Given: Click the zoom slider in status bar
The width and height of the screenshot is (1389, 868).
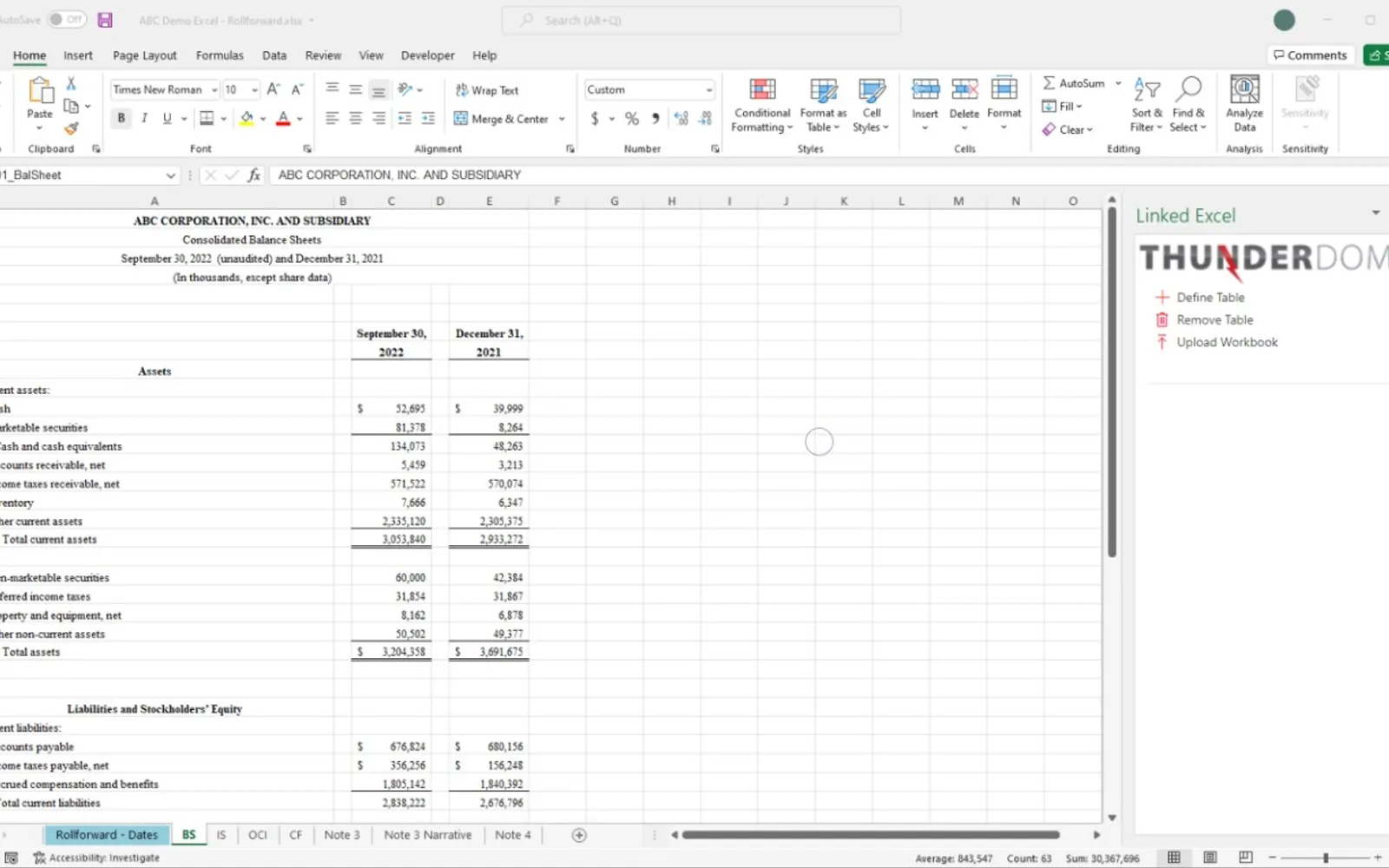Looking at the screenshot, I should pyautogui.click(x=1326, y=858).
